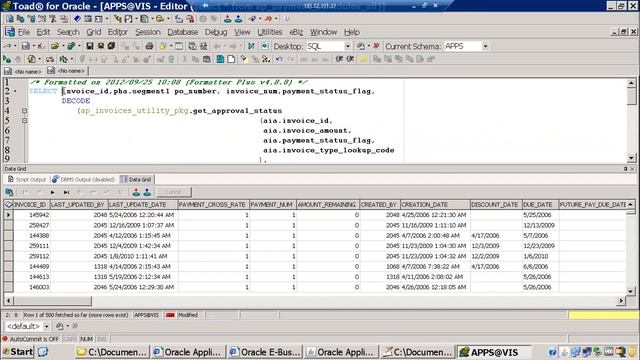Click the Save file floppy icon
640x360 pixels.
pos(90,46)
